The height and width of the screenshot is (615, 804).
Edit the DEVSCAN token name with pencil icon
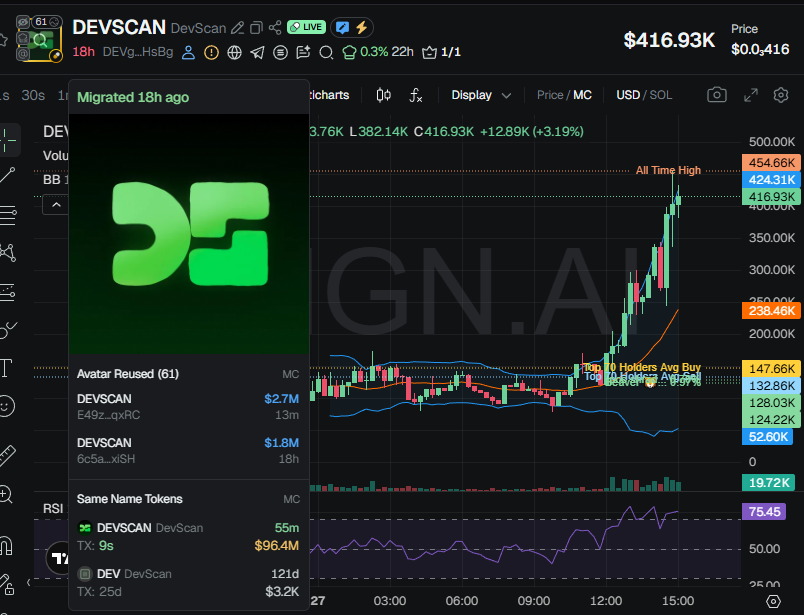[x=237, y=28]
